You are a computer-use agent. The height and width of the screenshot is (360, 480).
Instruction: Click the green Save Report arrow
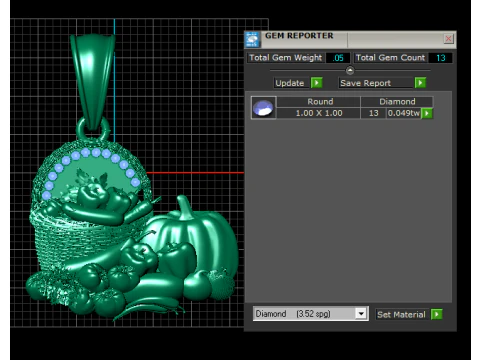[420, 83]
